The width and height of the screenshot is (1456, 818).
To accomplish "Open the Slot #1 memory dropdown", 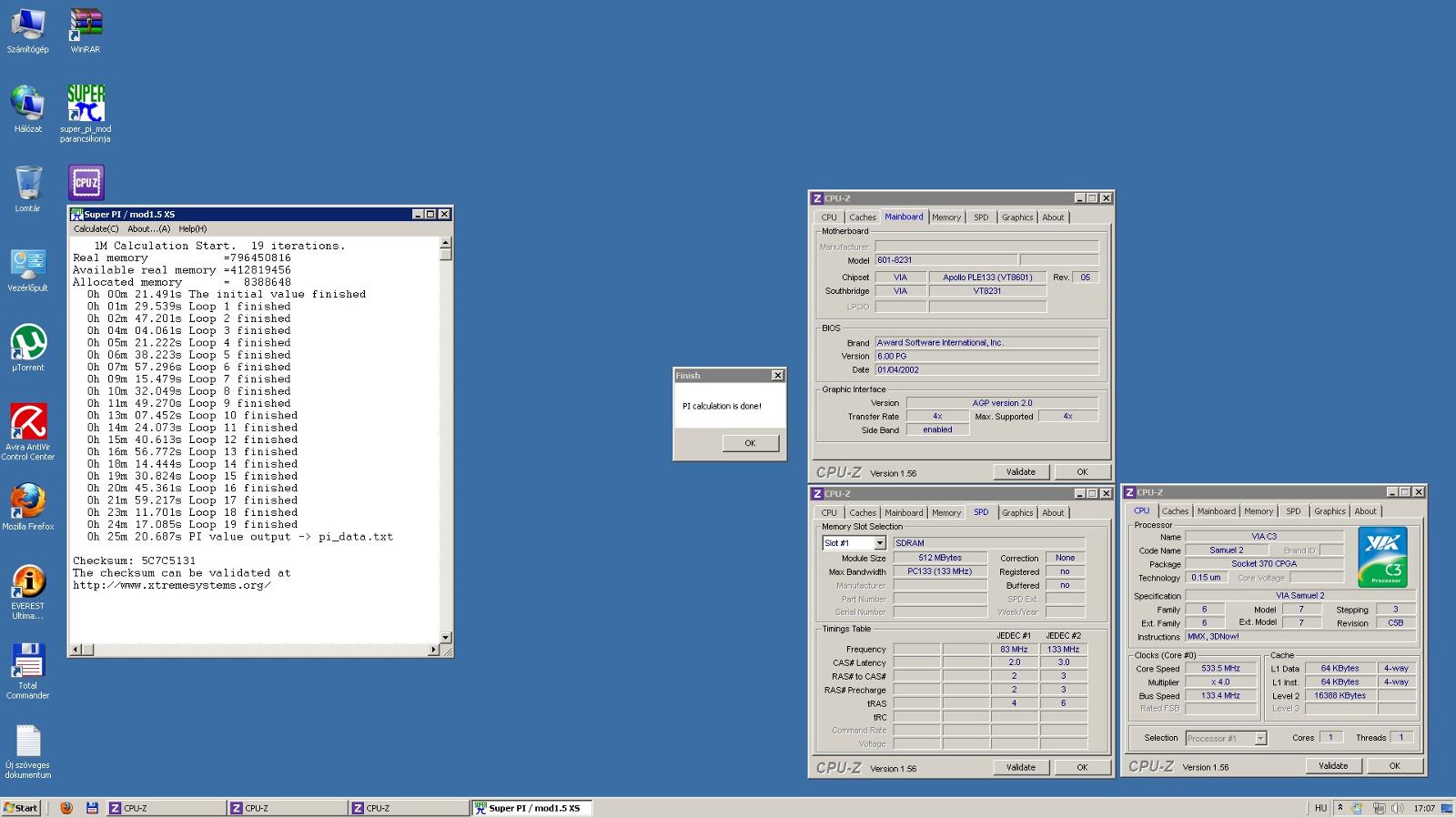I will (x=879, y=543).
